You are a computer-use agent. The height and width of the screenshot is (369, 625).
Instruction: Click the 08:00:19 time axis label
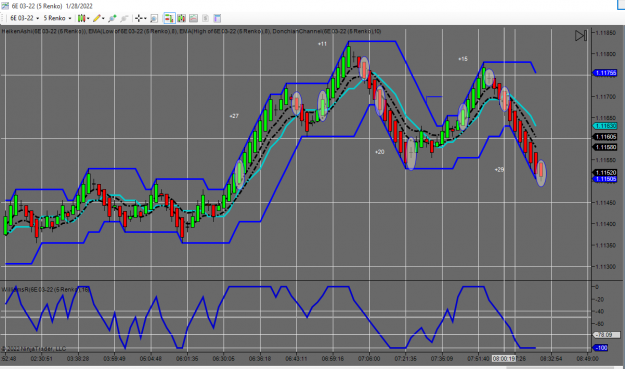pyautogui.click(x=504, y=359)
